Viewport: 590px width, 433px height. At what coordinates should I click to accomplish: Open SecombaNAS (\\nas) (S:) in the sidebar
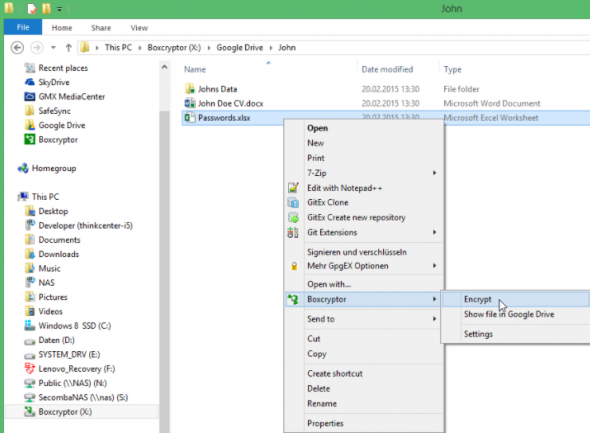[x=83, y=397]
